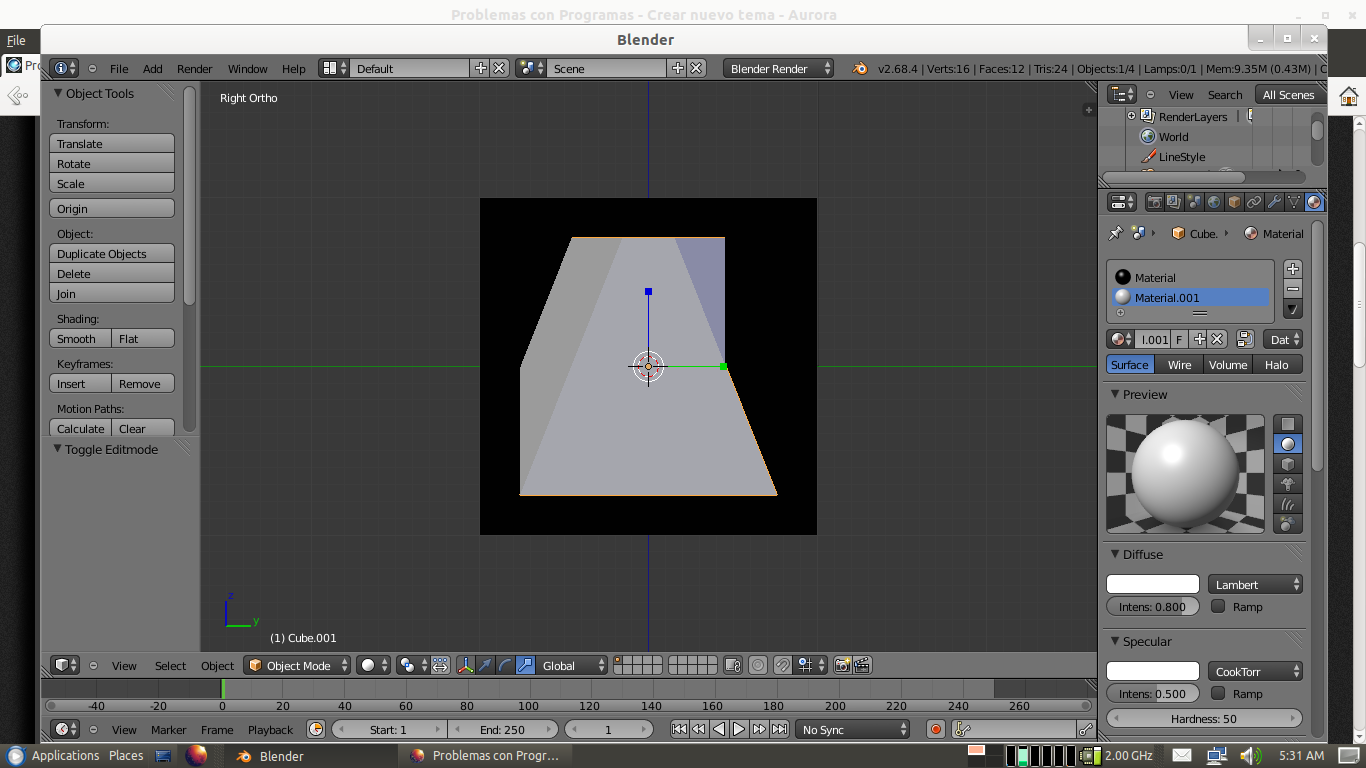Play the animation in reverse
The width and height of the screenshot is (1366, 768).
[719, 729]
